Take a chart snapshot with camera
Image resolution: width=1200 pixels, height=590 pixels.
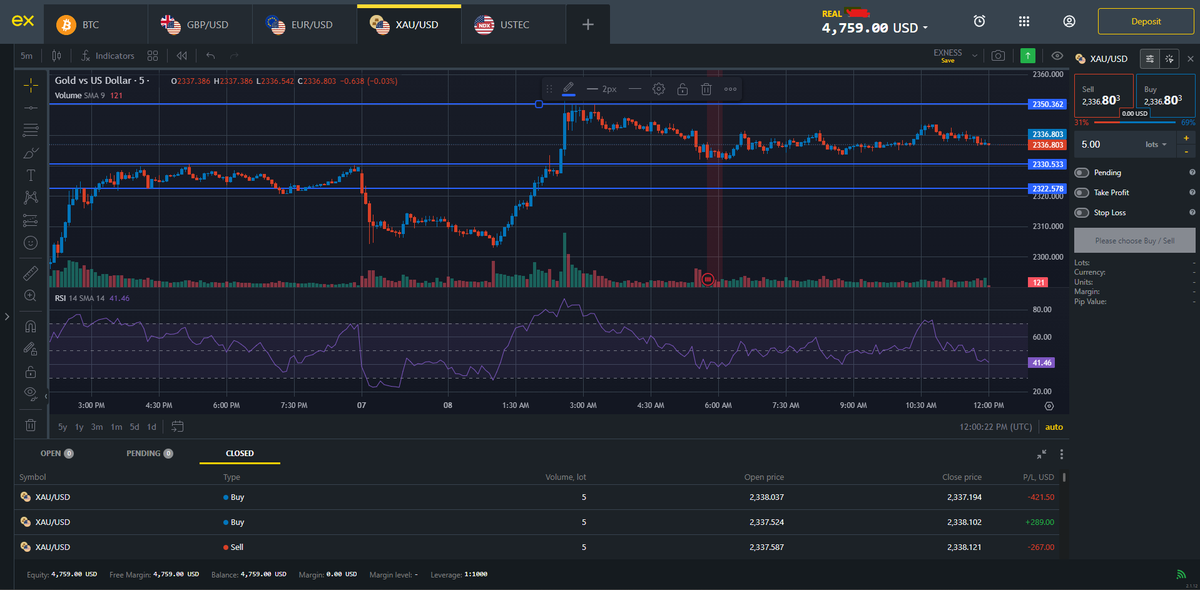998,56
